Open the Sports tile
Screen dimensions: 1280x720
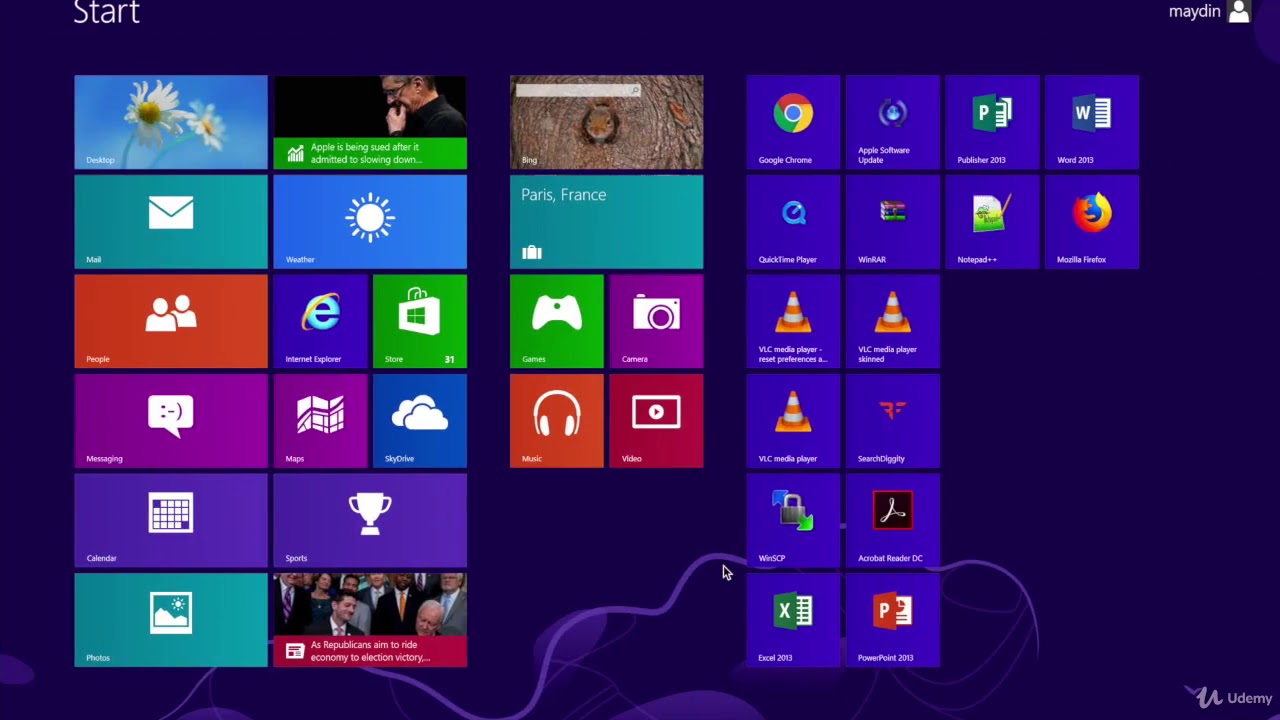click(370, 521)
